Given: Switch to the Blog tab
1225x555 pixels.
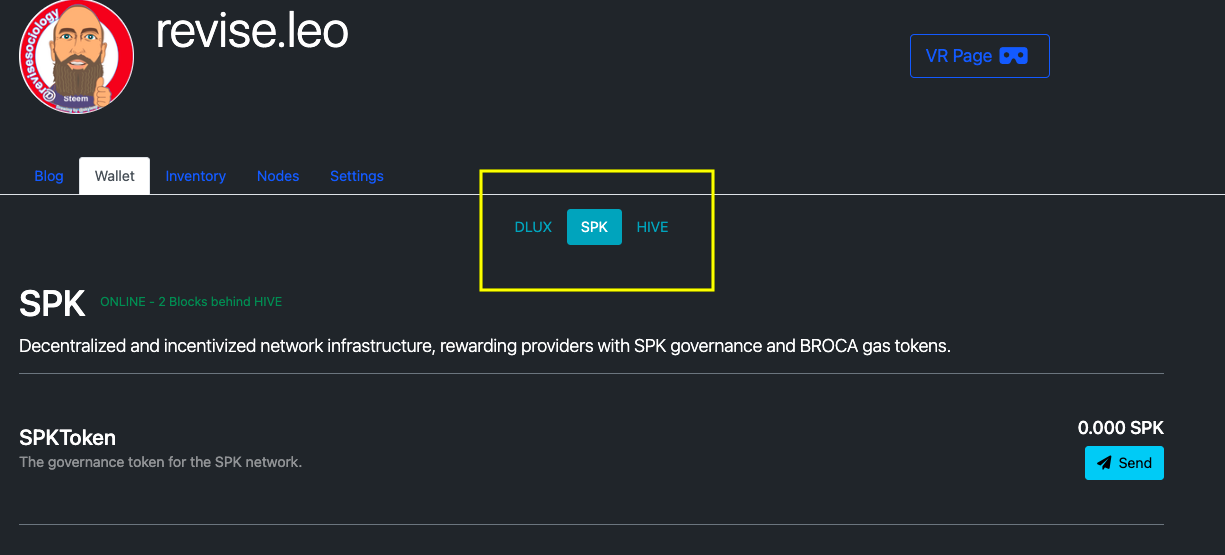Looking at the screenshot, I should tap(49, 176).
